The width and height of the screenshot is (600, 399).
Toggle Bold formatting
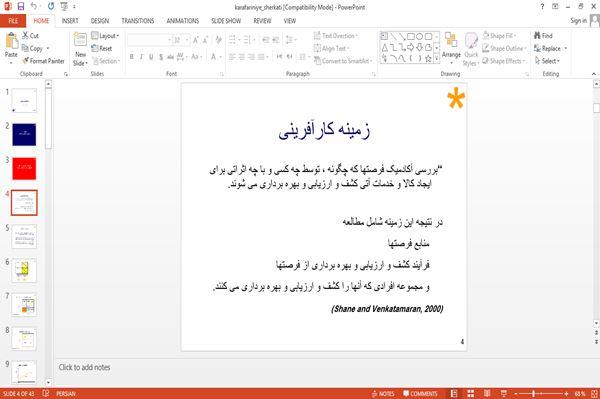pos(132,57)
